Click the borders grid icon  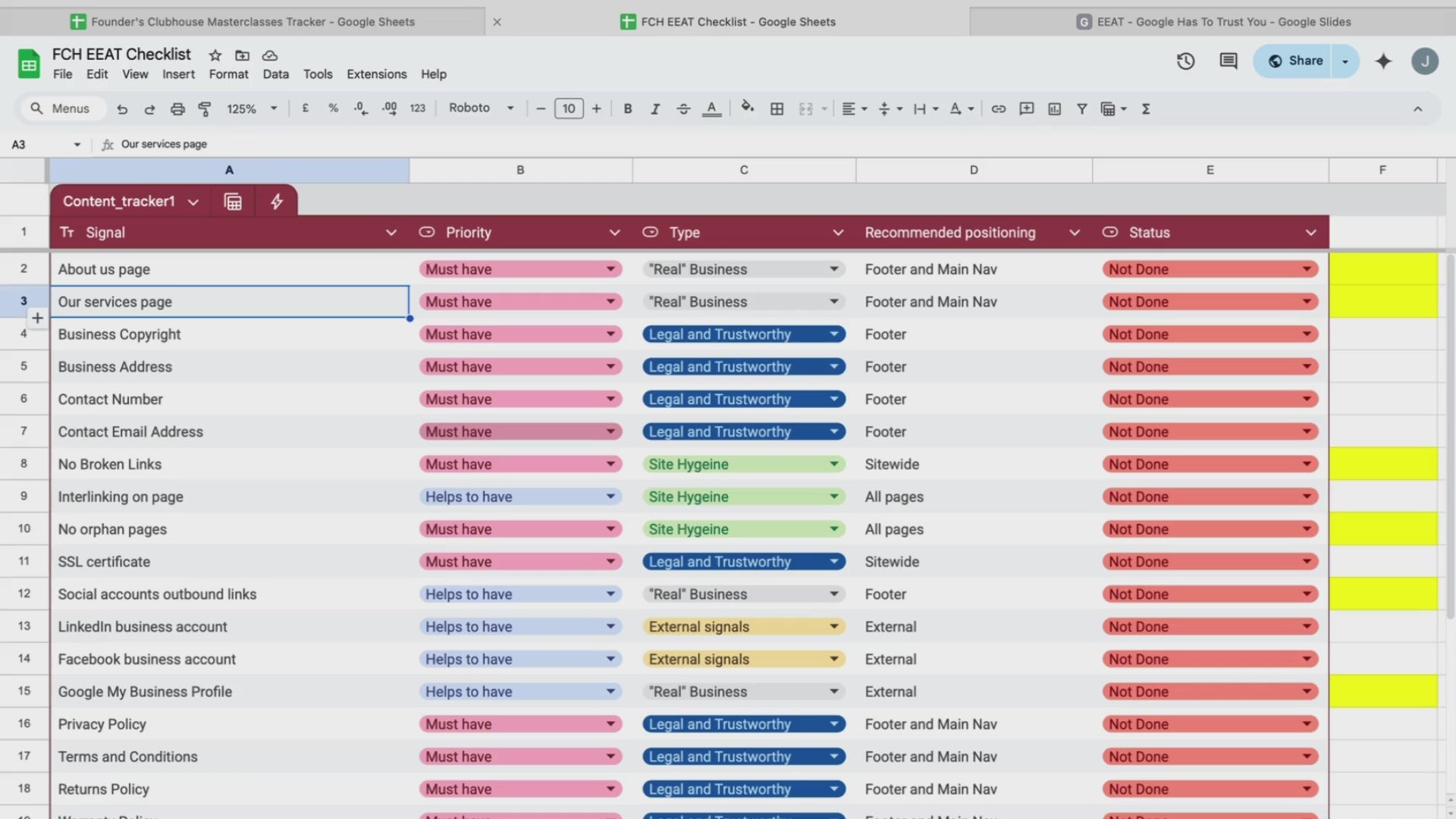click(x=777, y=109)
